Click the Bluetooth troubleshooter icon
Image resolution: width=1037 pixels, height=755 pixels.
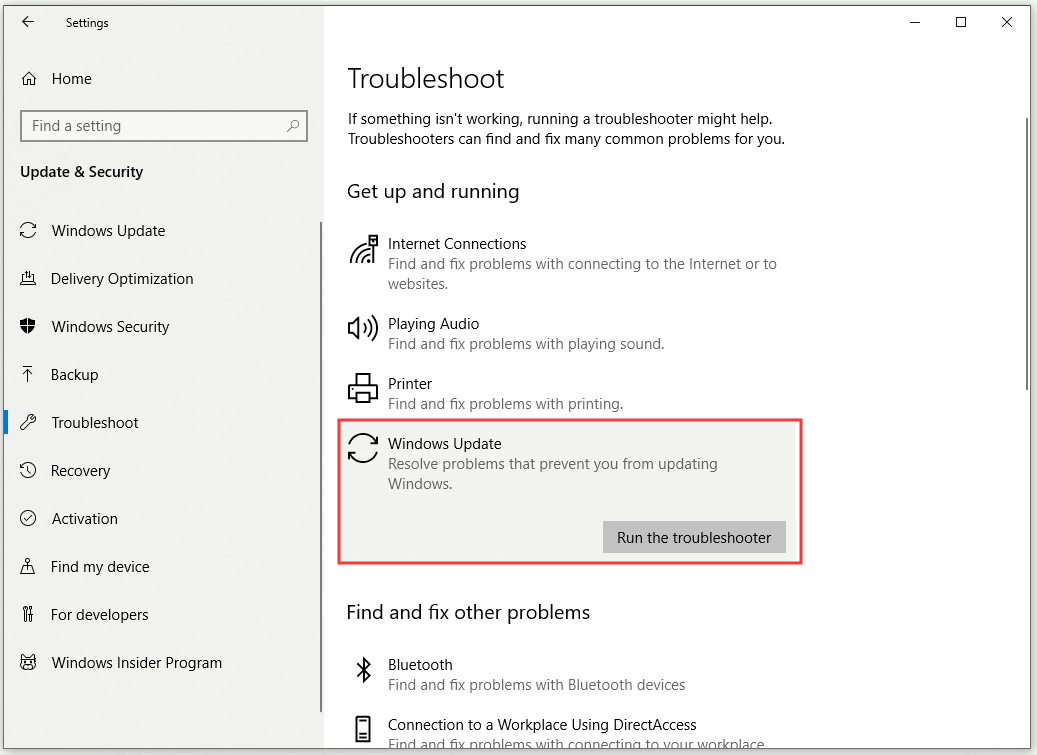coord(364,670)
